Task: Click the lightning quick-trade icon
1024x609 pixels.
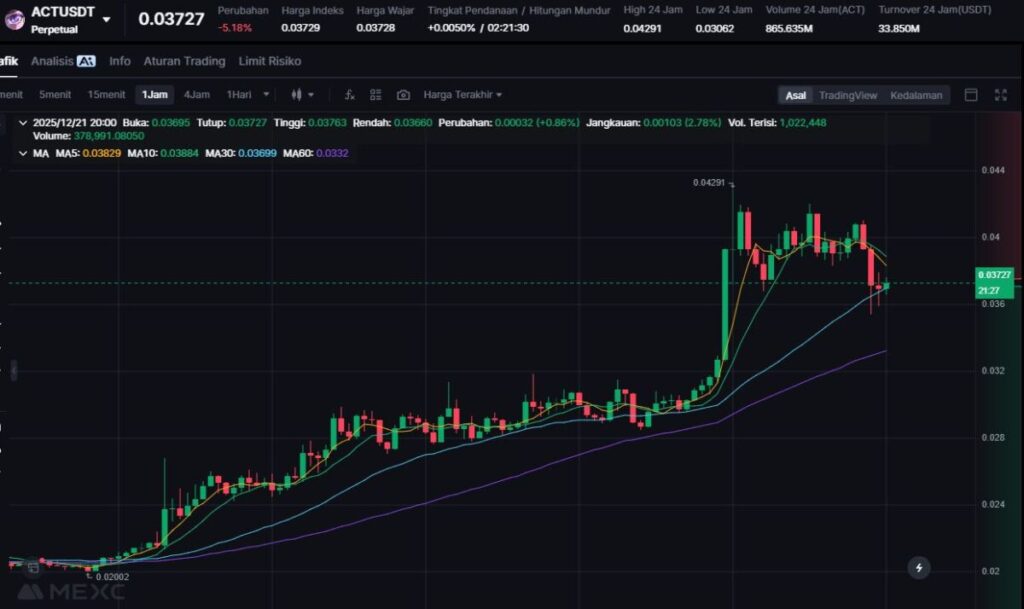Action: click(919, 568)
